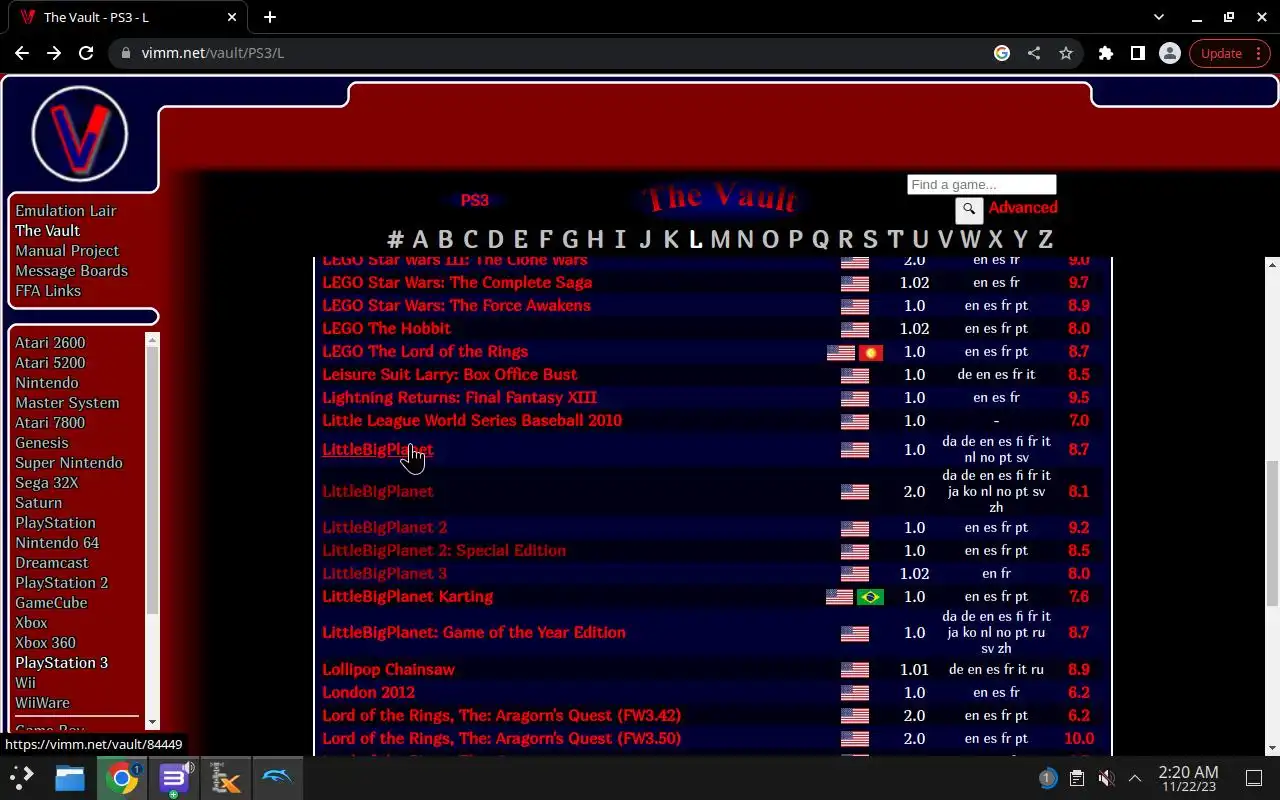
Task: Open Leisure Suit Larry: Box Office Bust
Action: coord(449,375)
